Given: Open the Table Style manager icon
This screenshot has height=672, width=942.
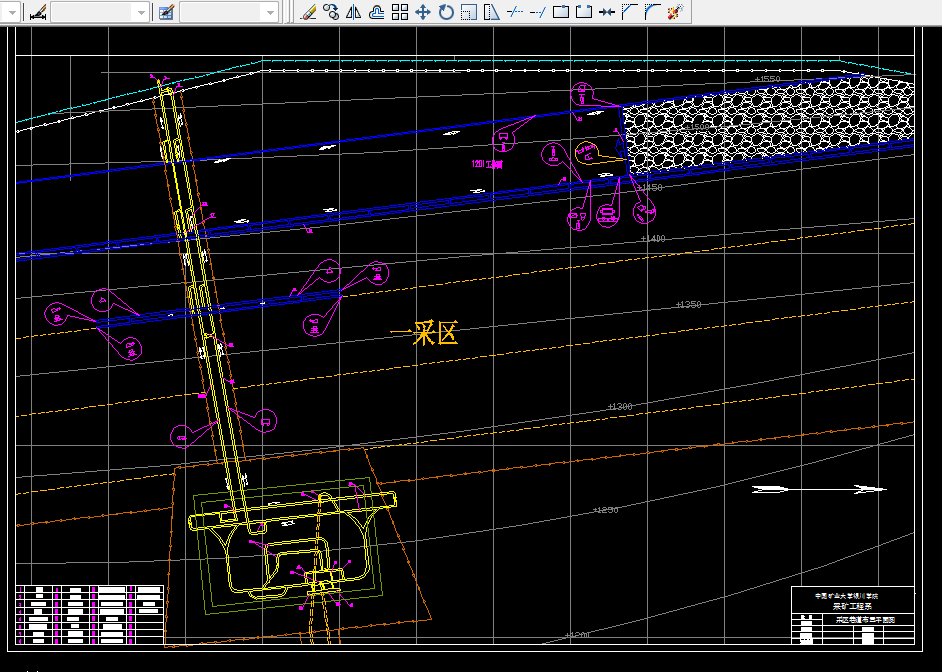Looking at the screenshot, I should coord(166,12).
